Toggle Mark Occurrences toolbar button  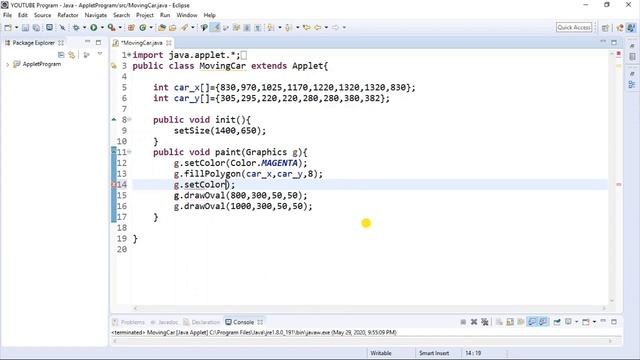(215, 27)
